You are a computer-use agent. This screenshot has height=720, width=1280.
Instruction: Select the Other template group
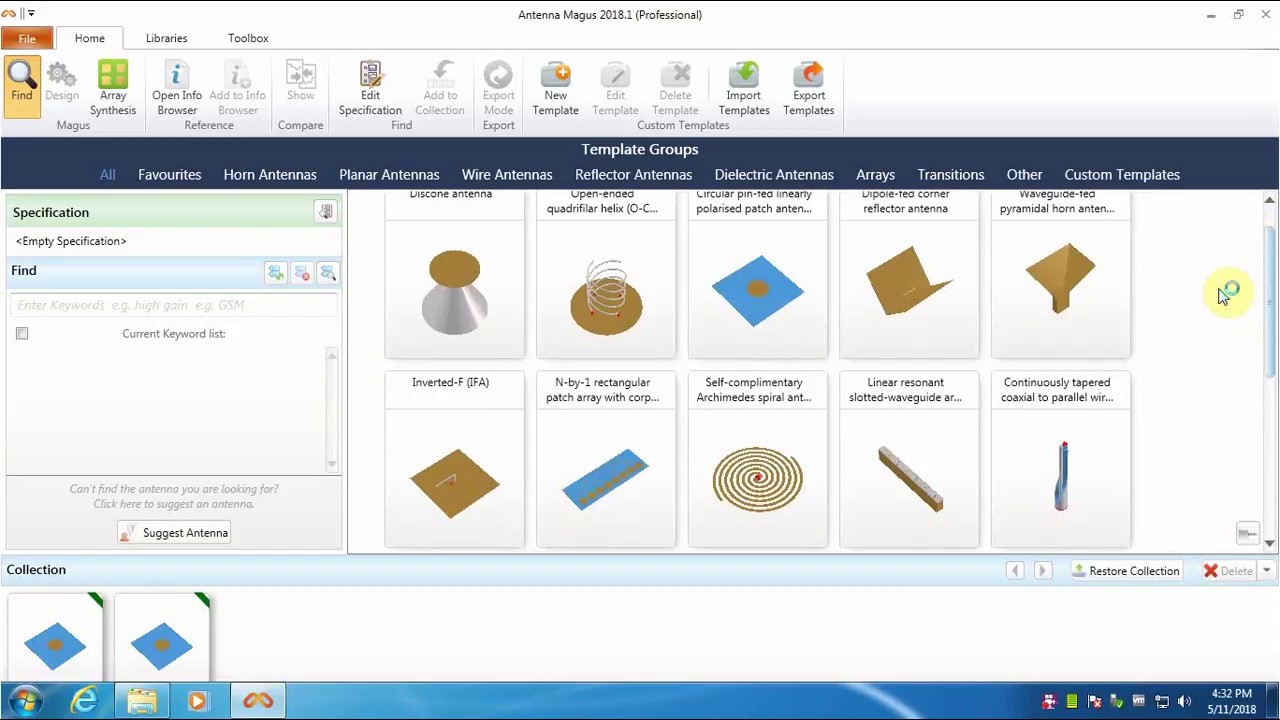[1024, 174]
